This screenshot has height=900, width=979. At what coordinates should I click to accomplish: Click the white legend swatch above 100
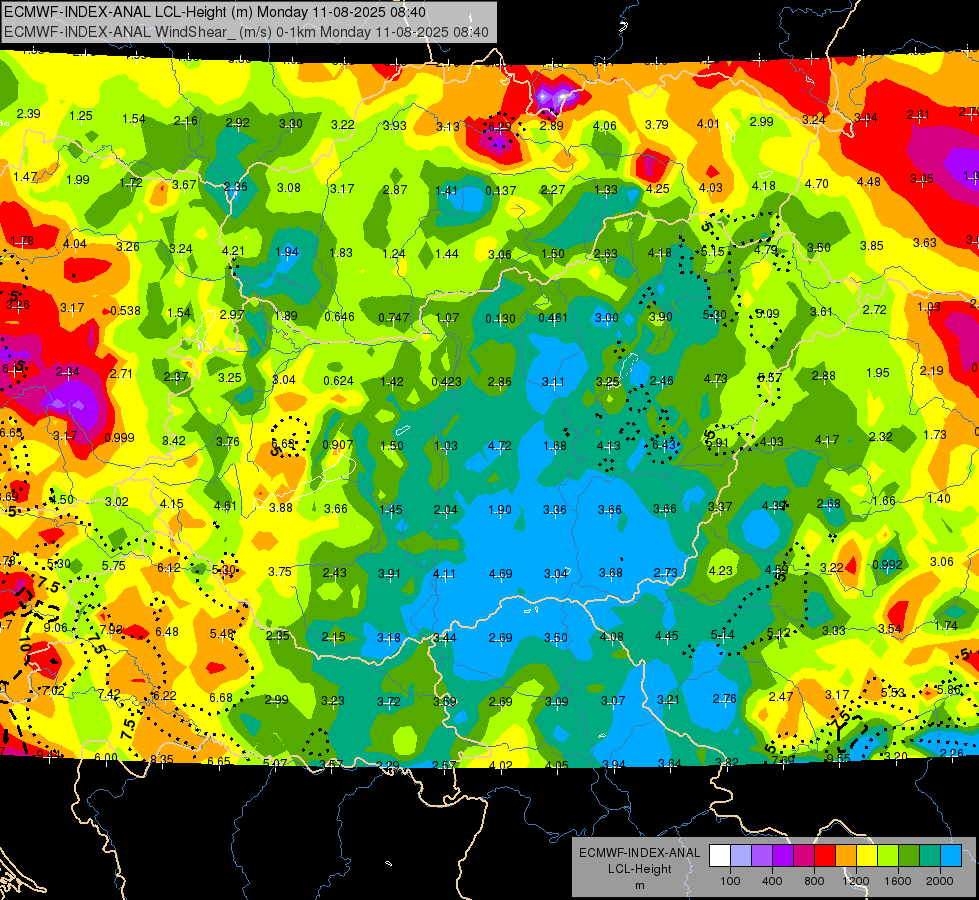click(720, 856)
